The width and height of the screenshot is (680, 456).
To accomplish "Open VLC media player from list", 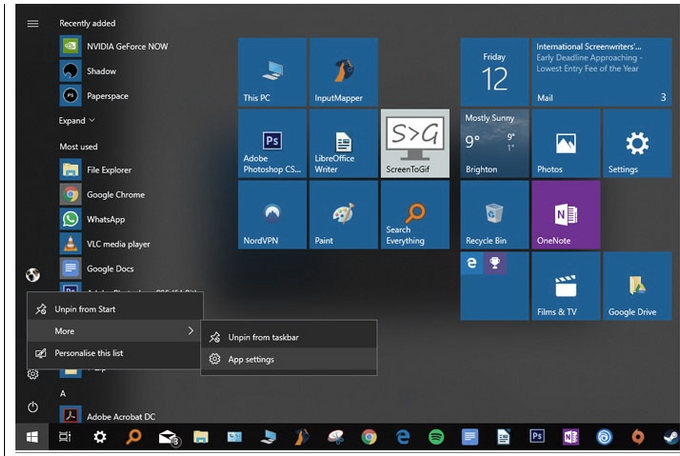I will click(x=105, y=244).
